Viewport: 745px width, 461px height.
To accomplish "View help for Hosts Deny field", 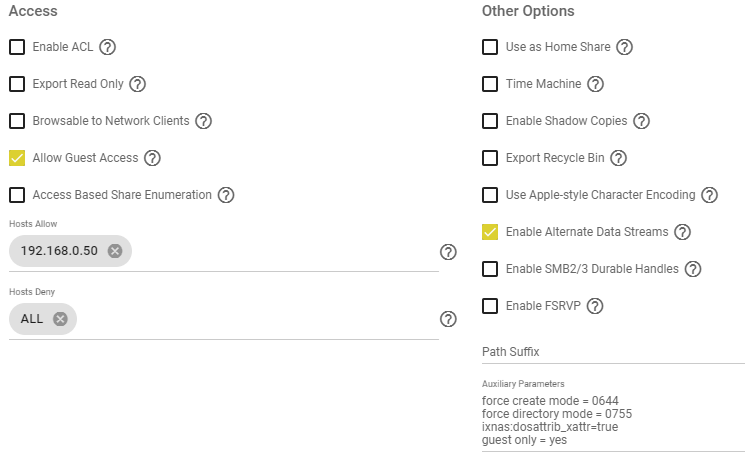I will pyautogui.click(x=448, y=319).
